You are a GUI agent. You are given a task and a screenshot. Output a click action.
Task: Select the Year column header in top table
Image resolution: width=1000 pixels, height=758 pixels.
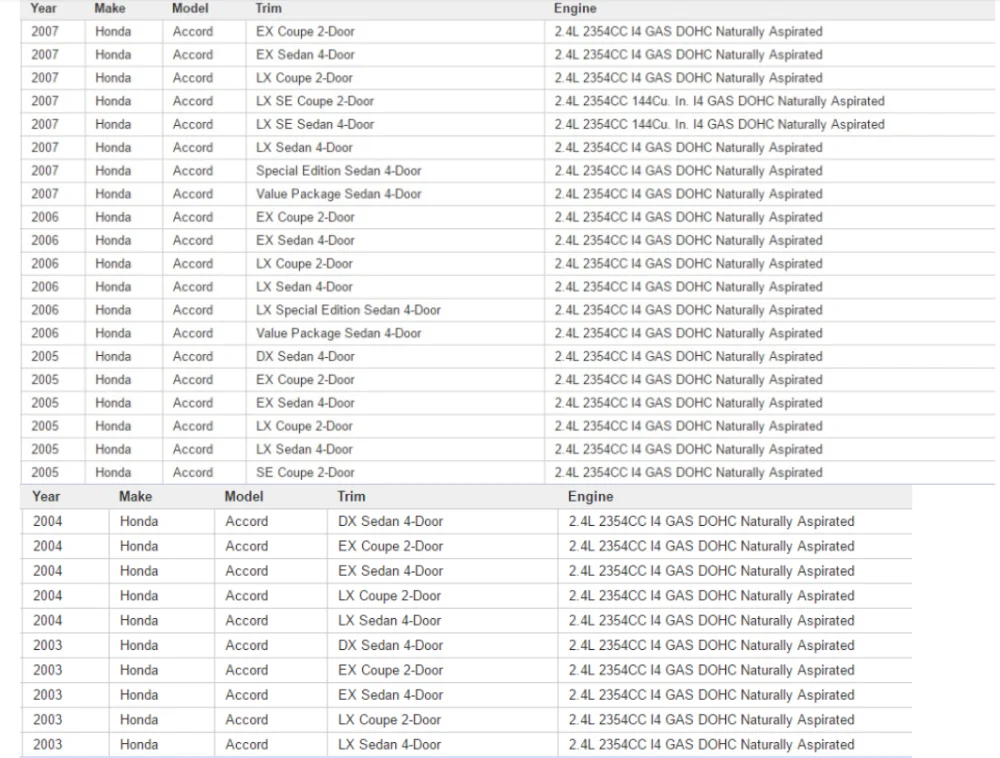(43, 8)
